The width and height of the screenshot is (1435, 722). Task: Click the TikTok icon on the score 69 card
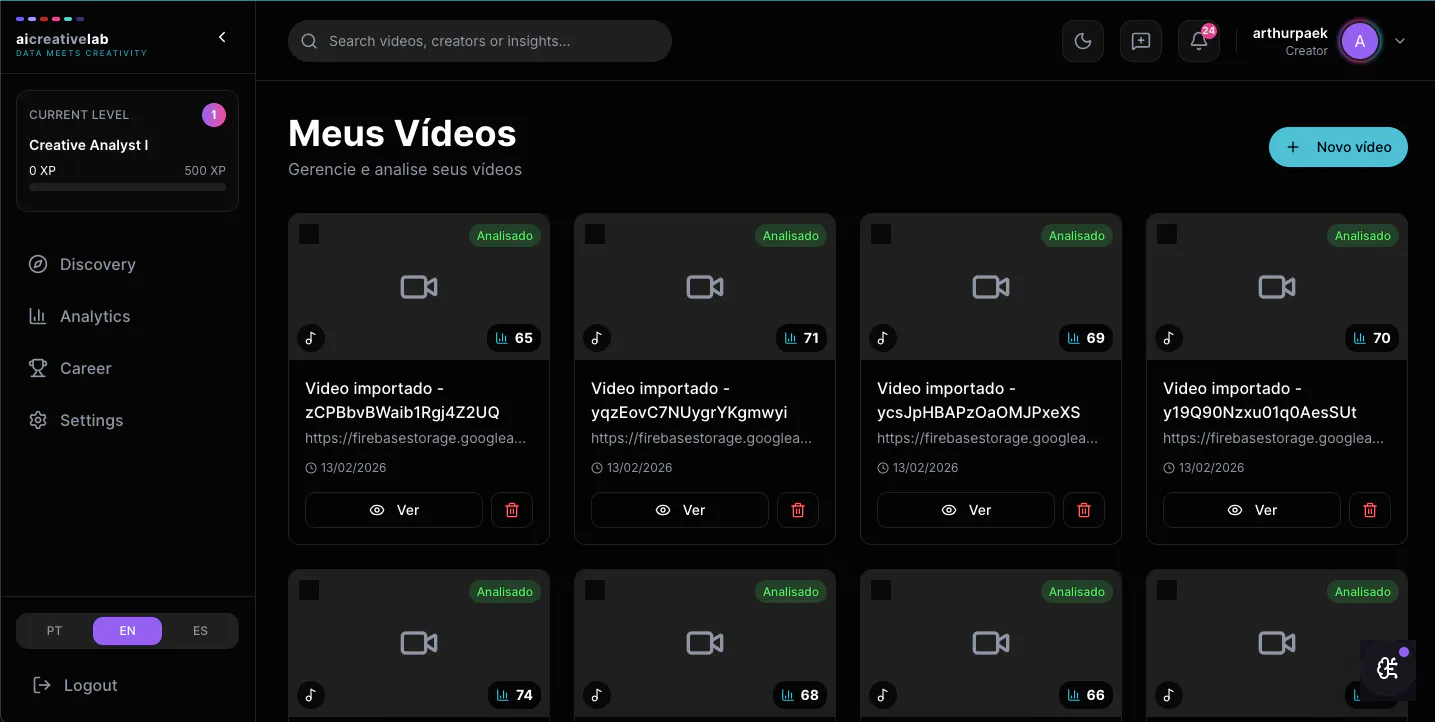point(883,338)
